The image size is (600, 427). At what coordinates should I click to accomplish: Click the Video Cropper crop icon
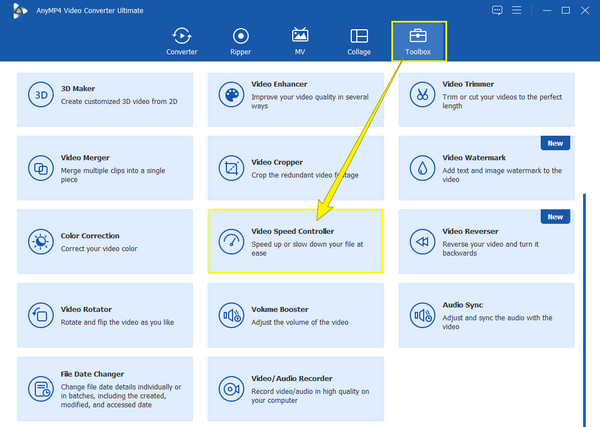[231, 168]
